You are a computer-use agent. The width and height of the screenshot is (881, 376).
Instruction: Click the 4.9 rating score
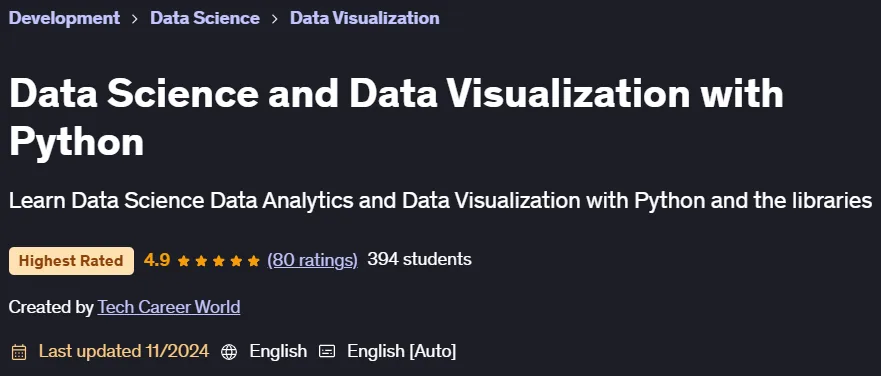(x=157, y=260)
